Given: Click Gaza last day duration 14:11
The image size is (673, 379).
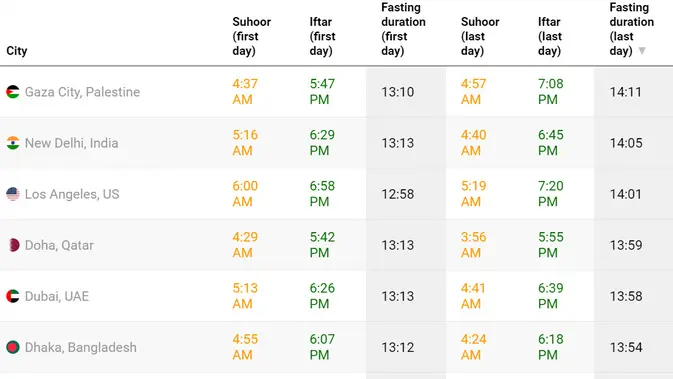Looking at the screenshot, I should click(625, 92).
